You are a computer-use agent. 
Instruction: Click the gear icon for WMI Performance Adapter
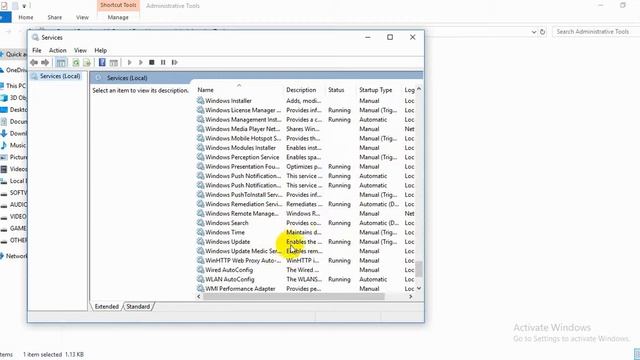click(200, 289)
